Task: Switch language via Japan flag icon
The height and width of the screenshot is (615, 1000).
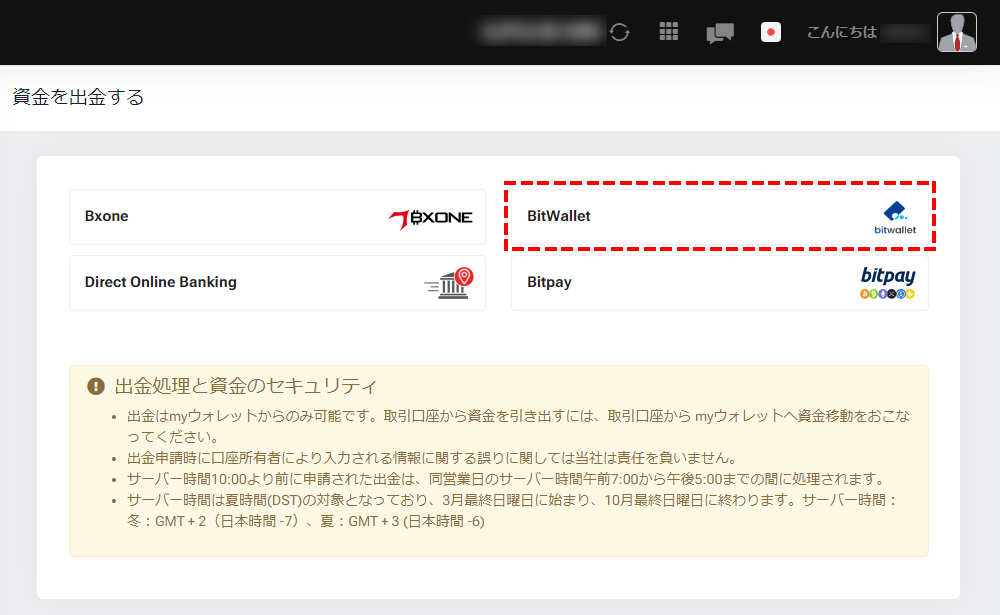Action: click(x=770, y=32)
